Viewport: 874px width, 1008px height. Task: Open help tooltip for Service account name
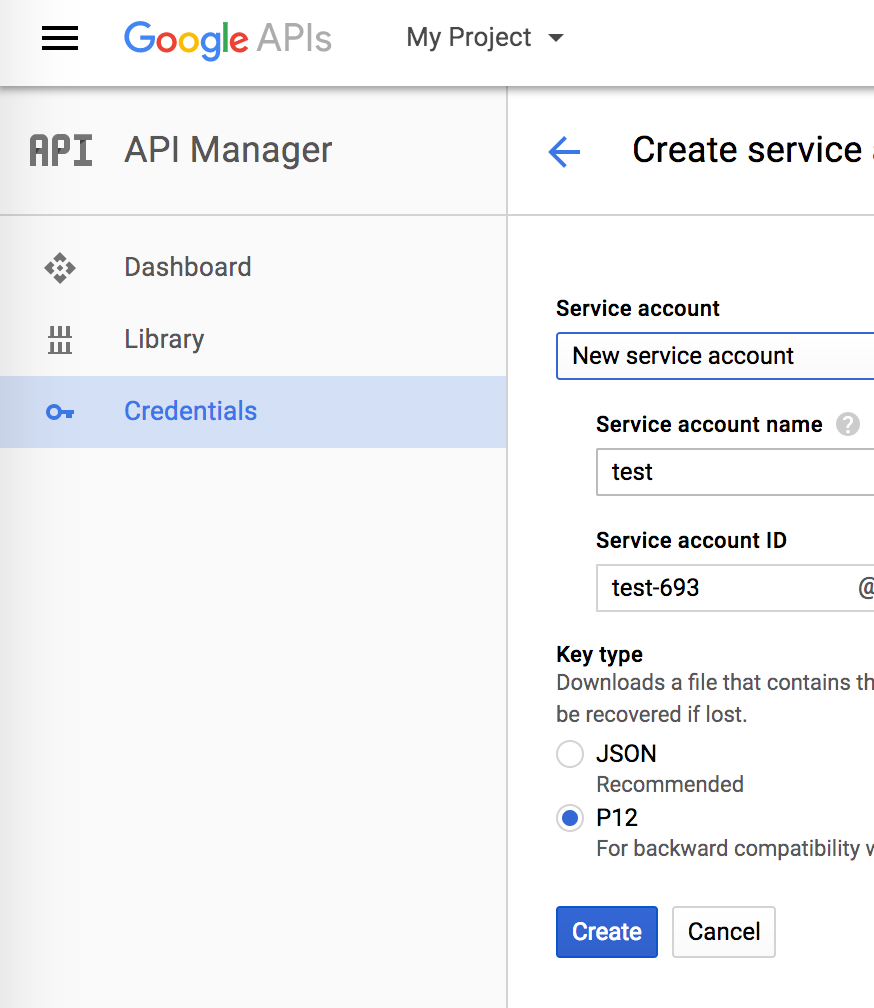click(x=847, y=424)
